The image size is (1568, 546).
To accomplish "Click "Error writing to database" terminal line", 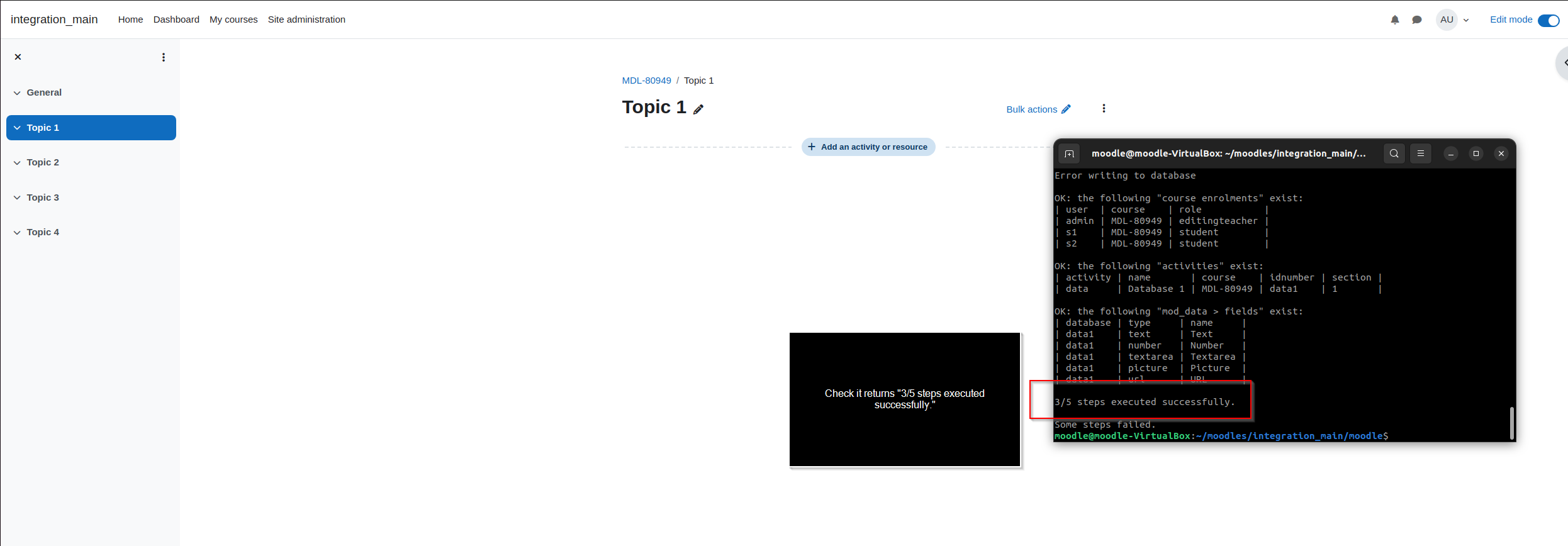I will click(1125, 175).
